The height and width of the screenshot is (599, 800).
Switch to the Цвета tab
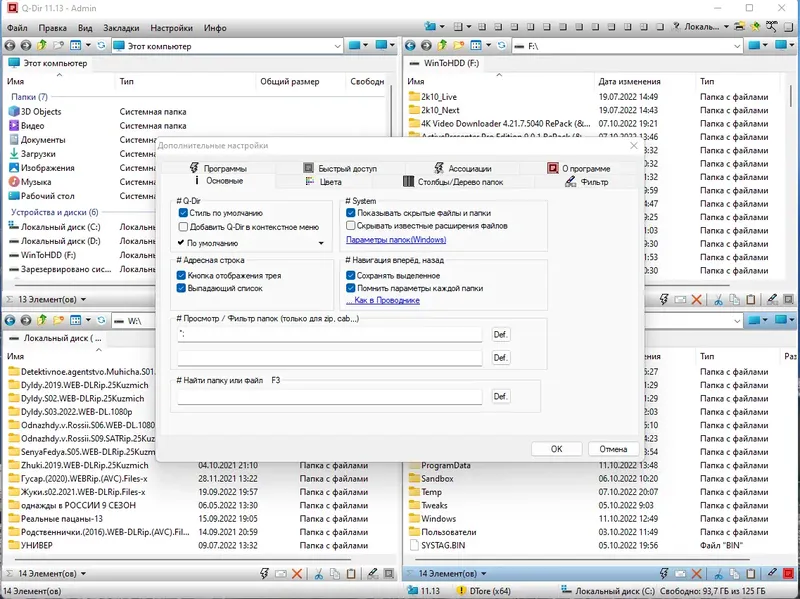pos(323,182)
